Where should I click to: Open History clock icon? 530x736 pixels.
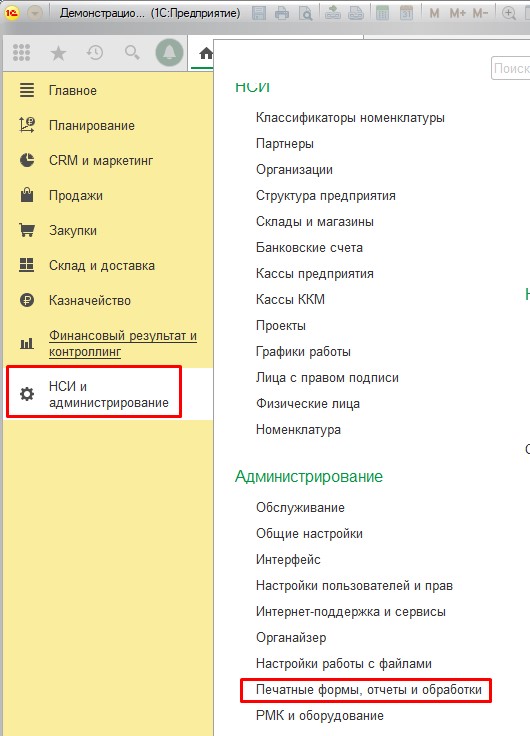(95, 53)
